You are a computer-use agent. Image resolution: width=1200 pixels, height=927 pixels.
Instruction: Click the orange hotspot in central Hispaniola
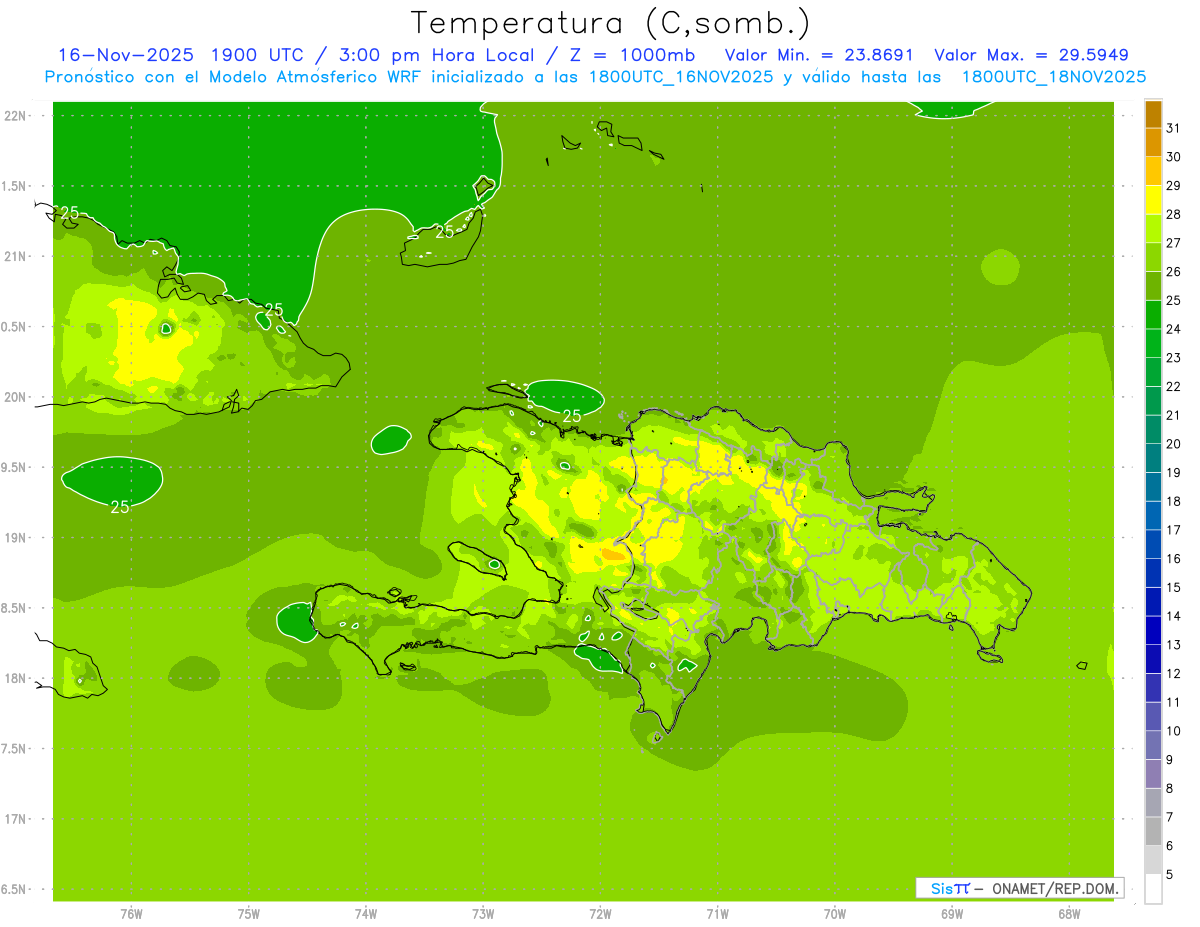(613, 553)
